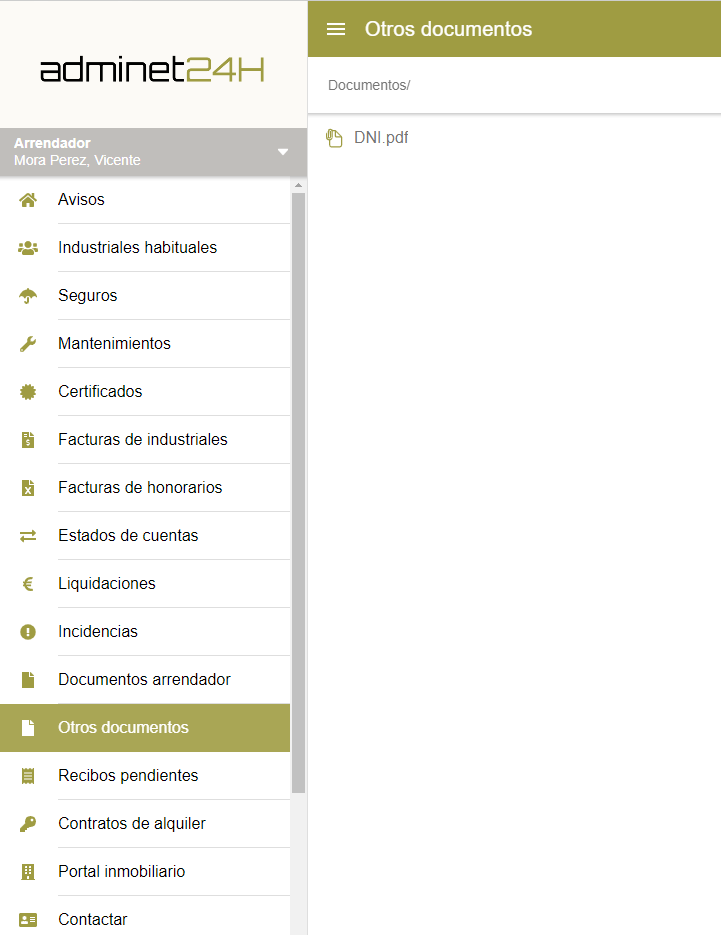Image resolution: width=721 pixels, height=935 pixels.
Task: Open the Liquidaciones section
Action: coord(145,584)
